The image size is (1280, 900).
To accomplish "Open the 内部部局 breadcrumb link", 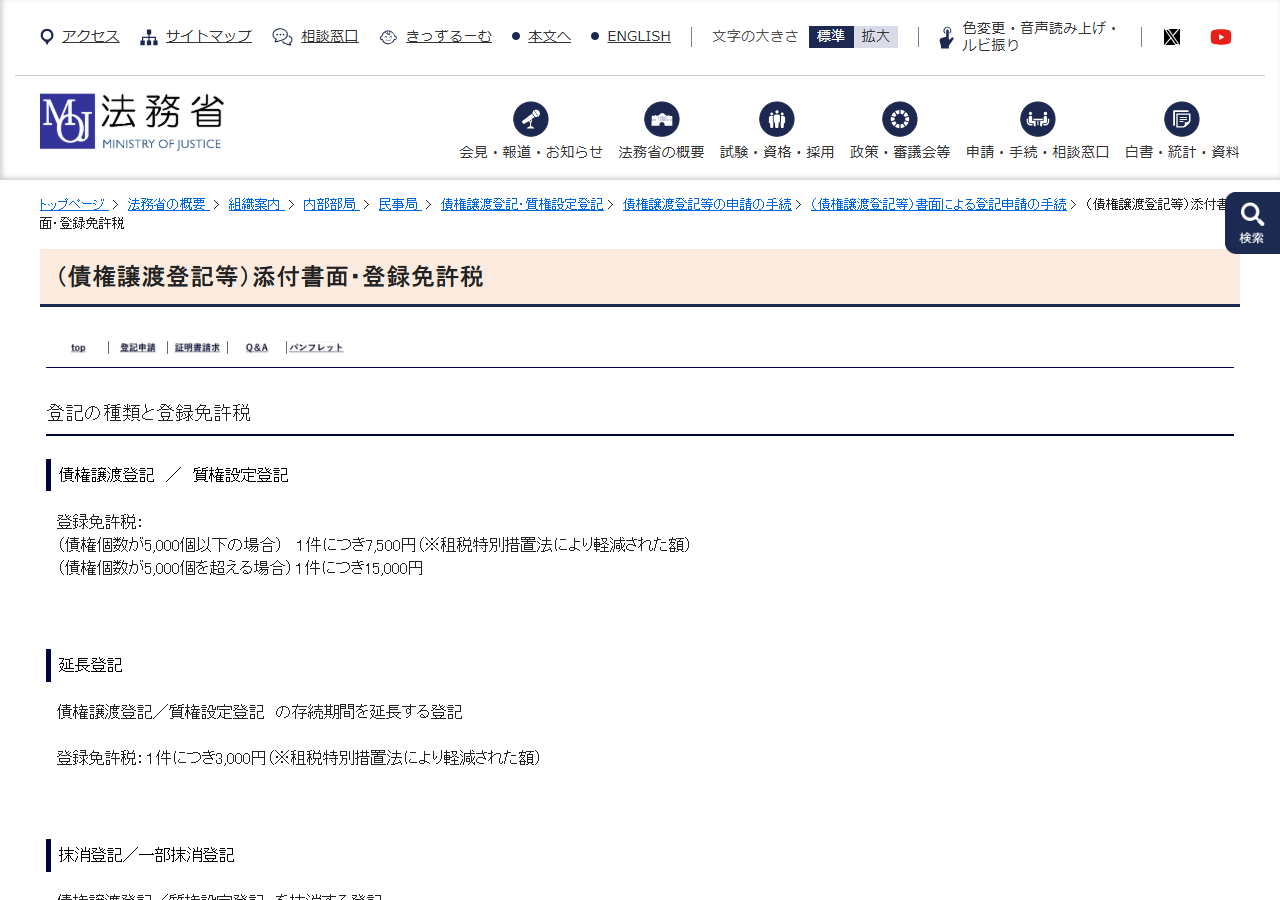I will click(330, 204).
